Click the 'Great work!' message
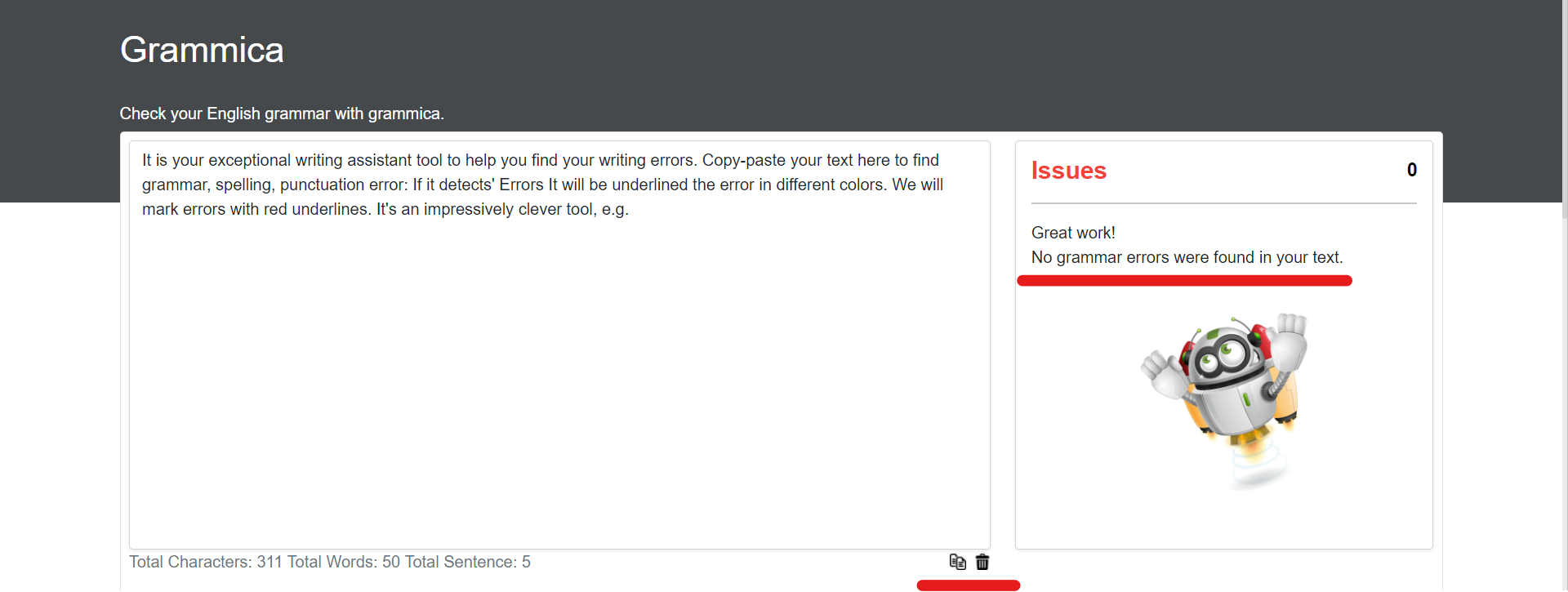The width and height of the screenshot is (1568, 592). [x=1073, y=233]
